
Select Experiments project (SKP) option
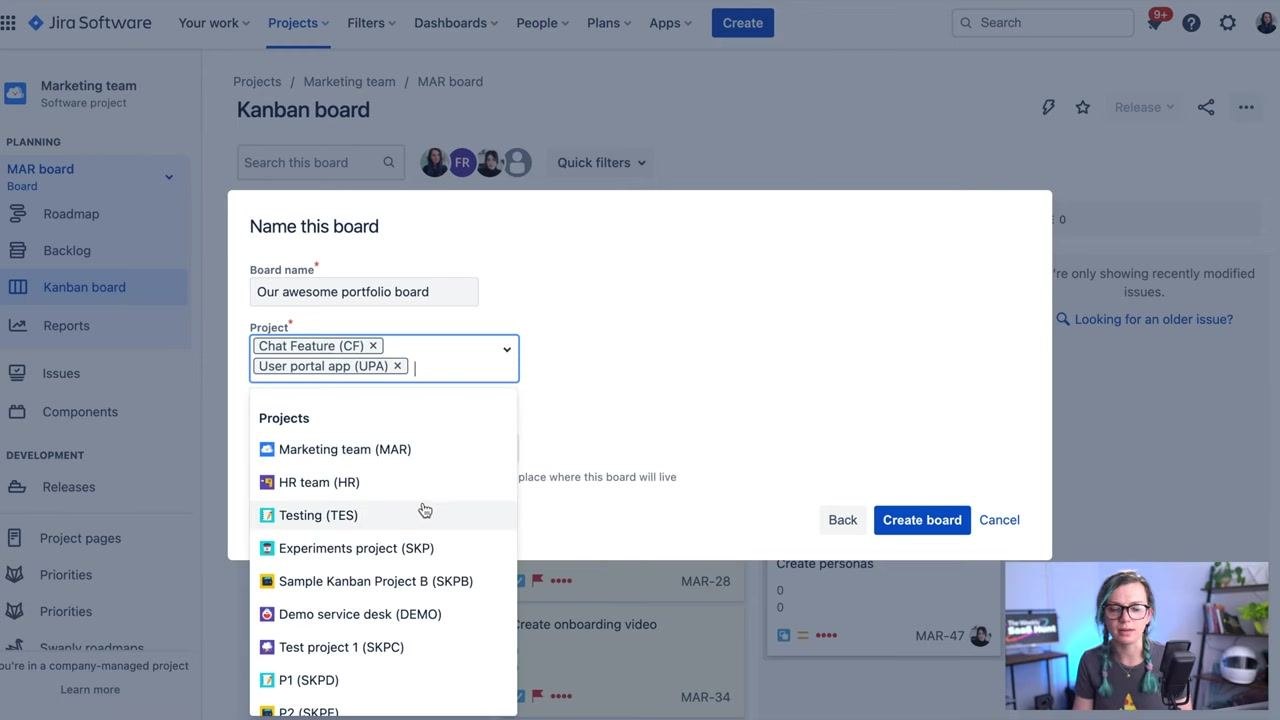pos(383,548)
